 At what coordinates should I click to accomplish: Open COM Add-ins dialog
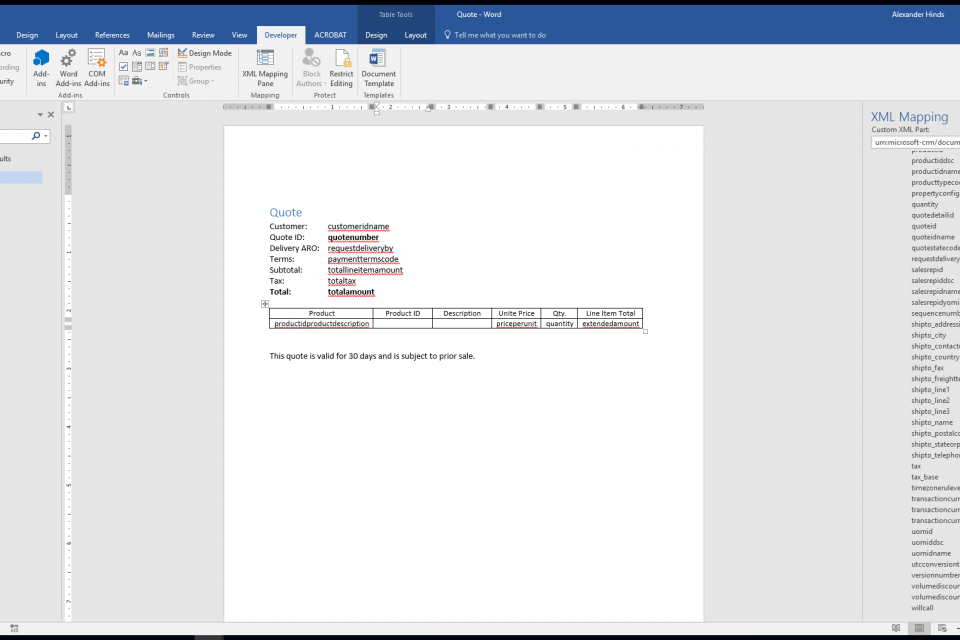[97, 66]
